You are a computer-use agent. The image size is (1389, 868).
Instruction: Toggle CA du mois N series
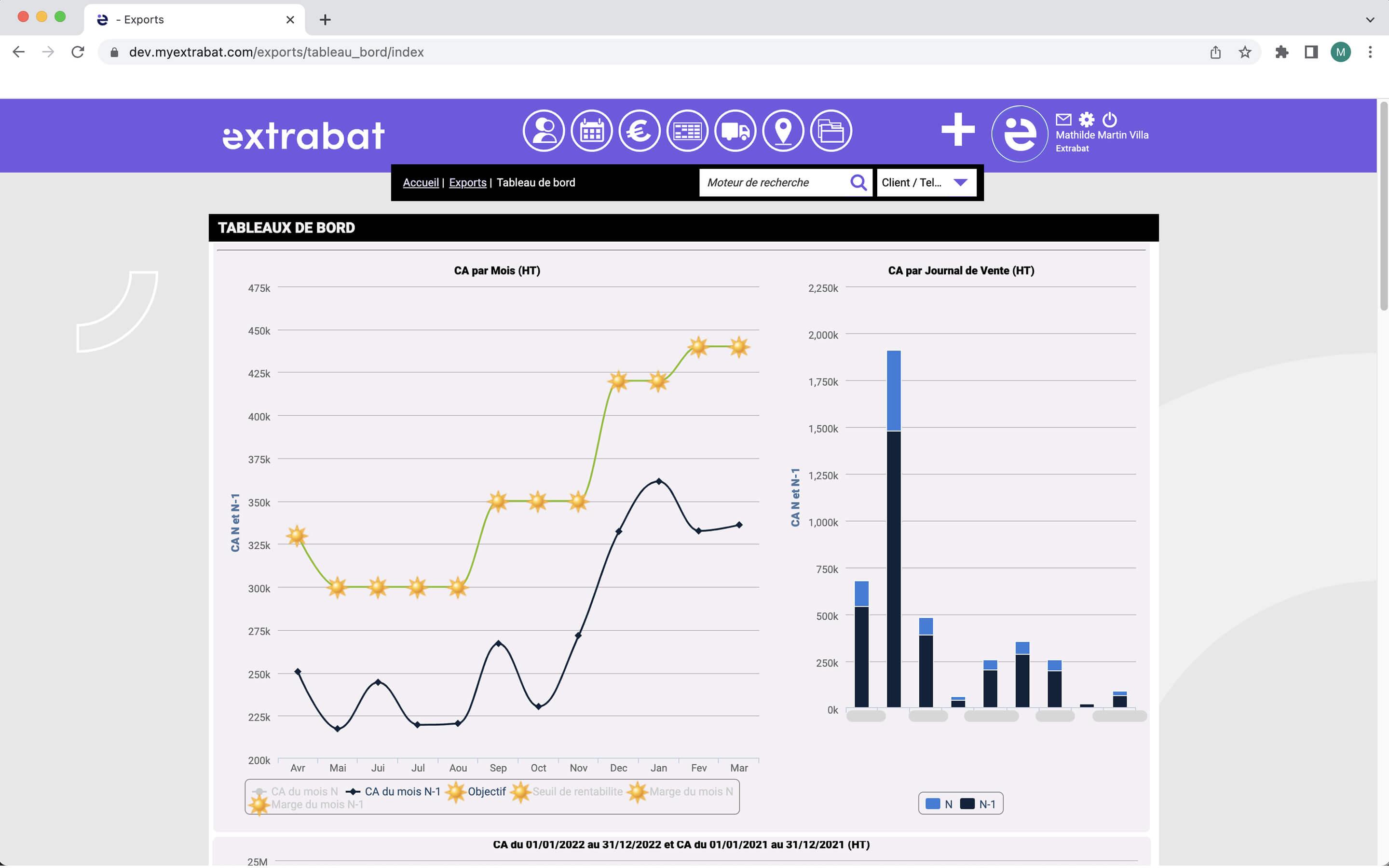295,791
